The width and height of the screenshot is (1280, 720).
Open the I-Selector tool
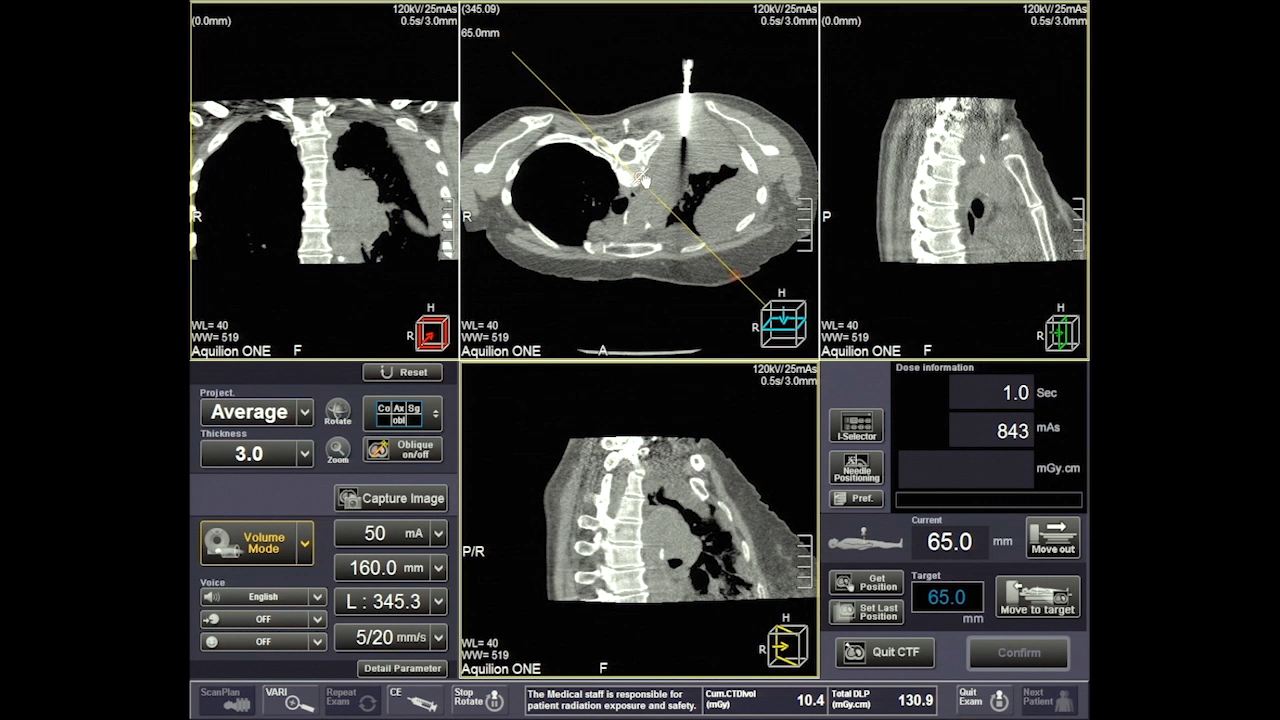857,426
